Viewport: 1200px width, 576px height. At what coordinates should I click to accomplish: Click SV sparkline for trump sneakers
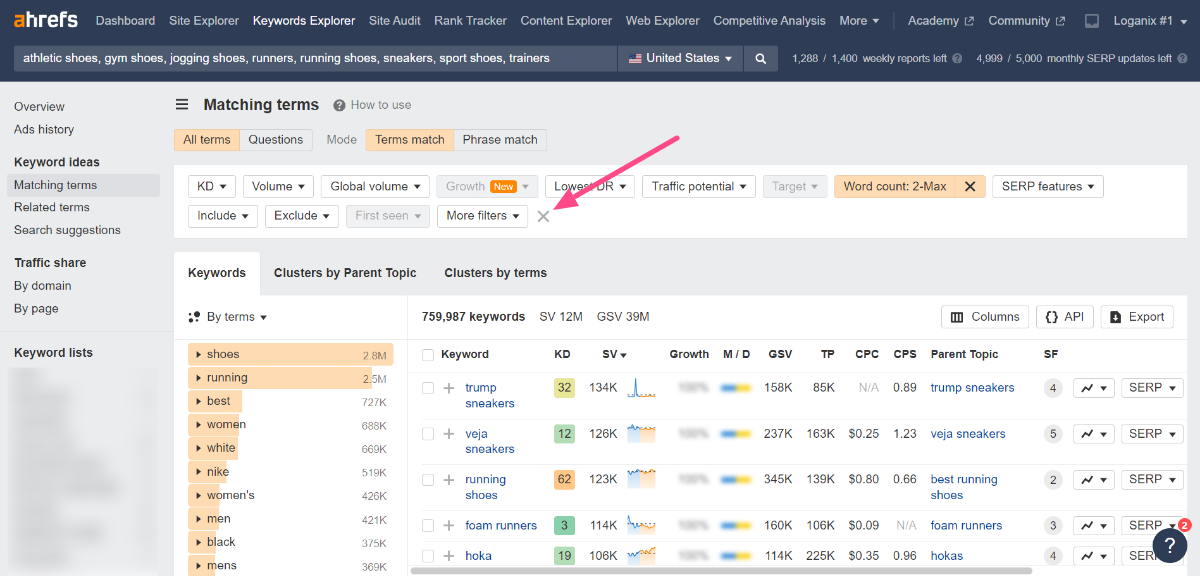coord(641,388)
